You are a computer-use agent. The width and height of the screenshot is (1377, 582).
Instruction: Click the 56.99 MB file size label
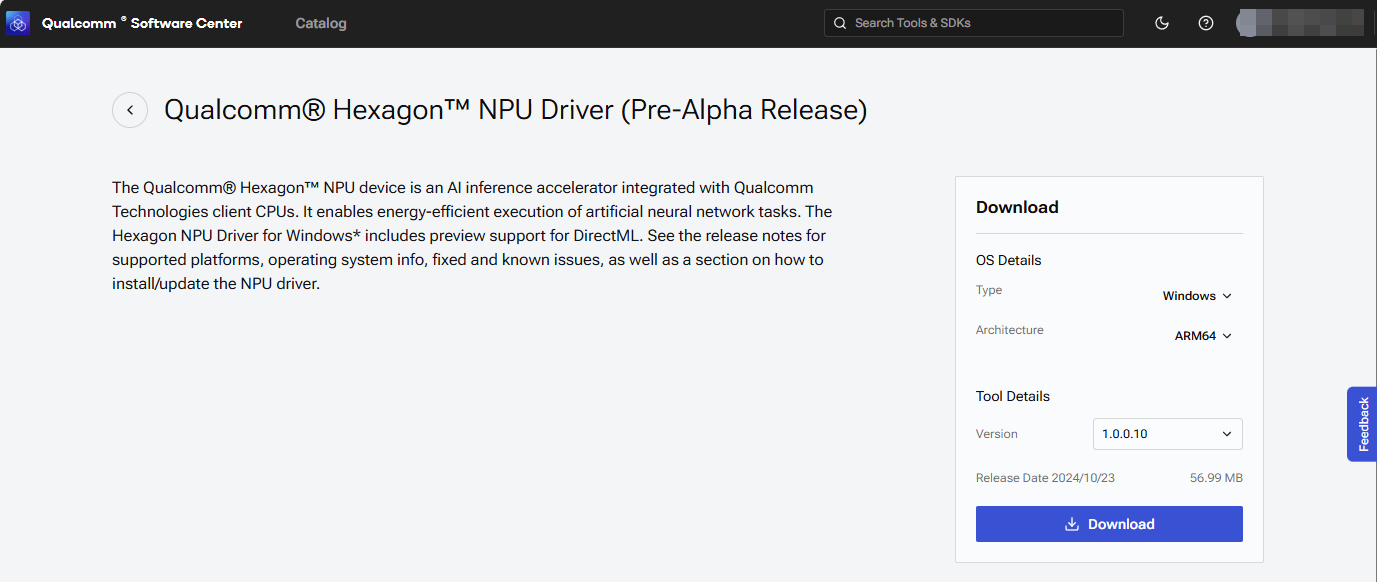1216,478
